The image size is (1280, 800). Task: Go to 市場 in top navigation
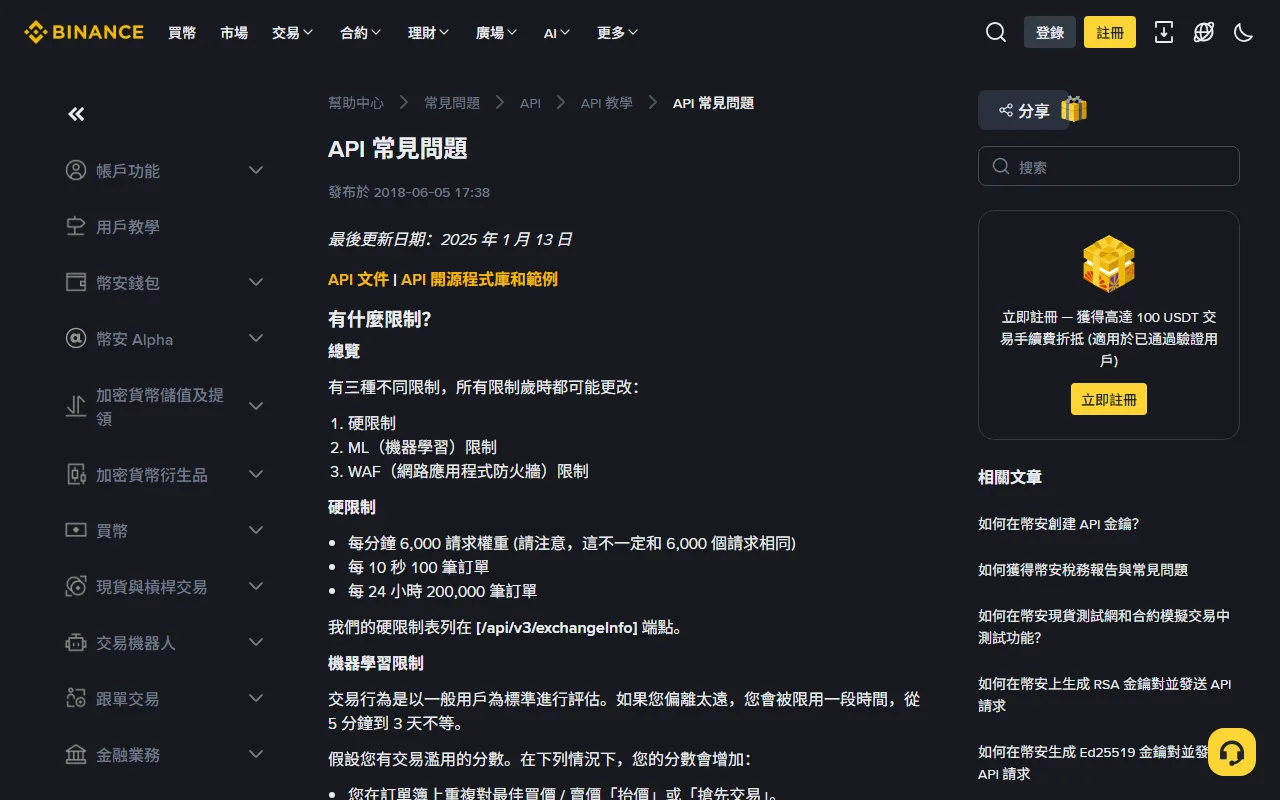tap(234, 32)
